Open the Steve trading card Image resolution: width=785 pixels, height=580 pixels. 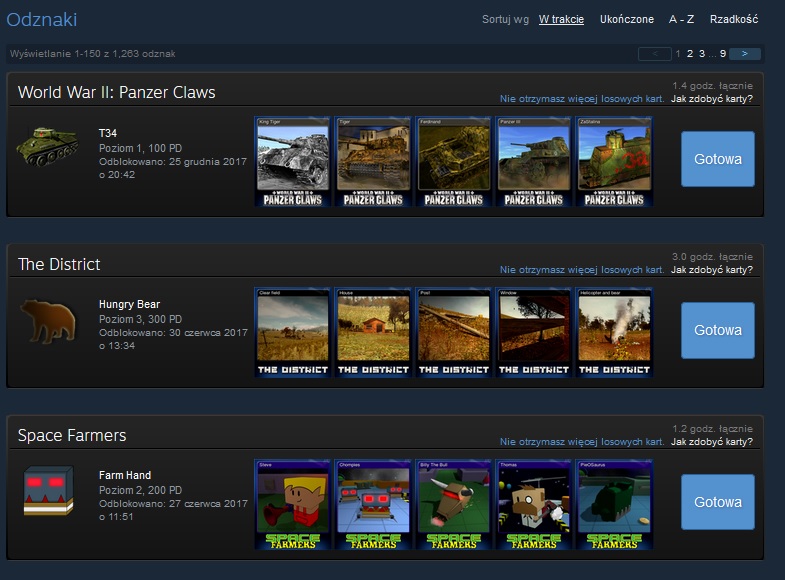click(x=293, y=504)
